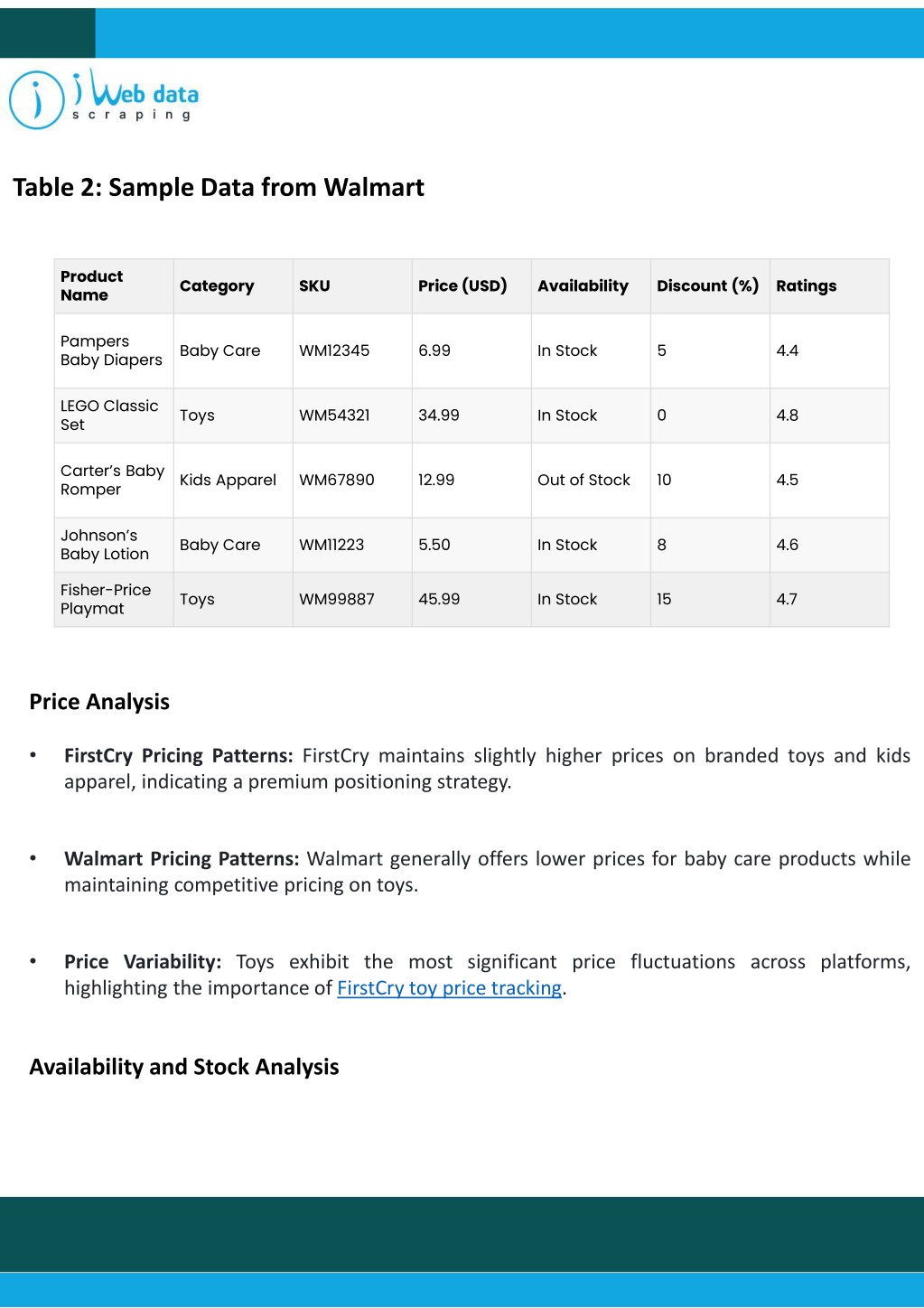Click the Discount (%) column header
This screenshot has width=924, height=1308.
point(707,285)
